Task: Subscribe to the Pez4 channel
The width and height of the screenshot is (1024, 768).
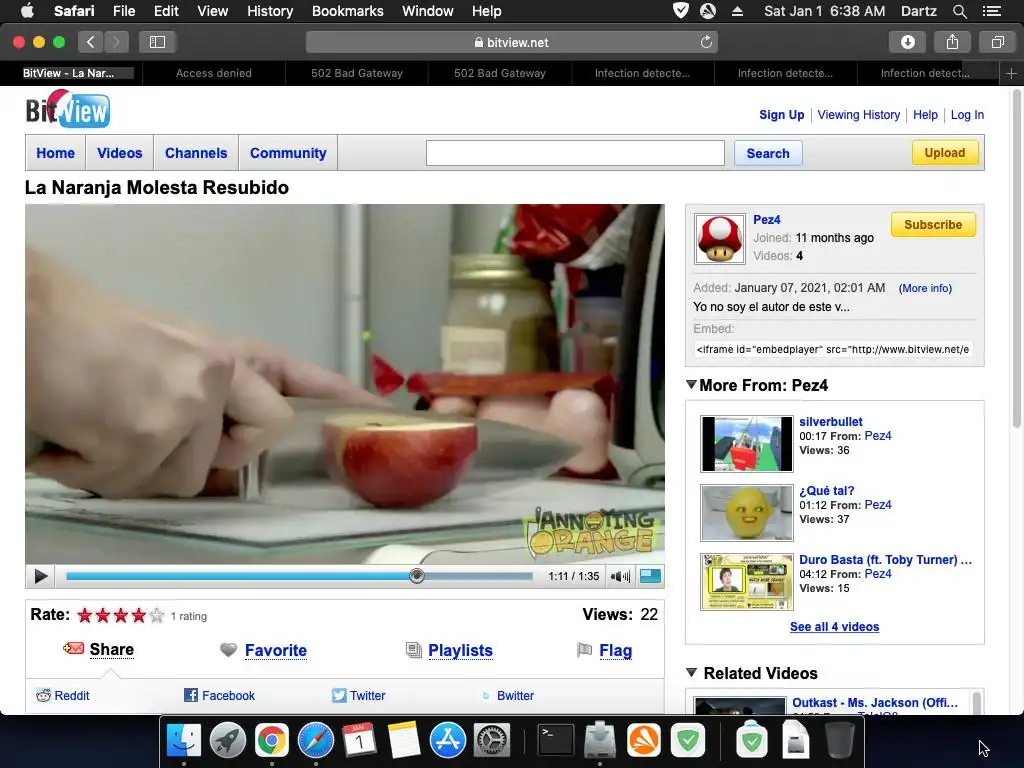Action: (933, 225)
